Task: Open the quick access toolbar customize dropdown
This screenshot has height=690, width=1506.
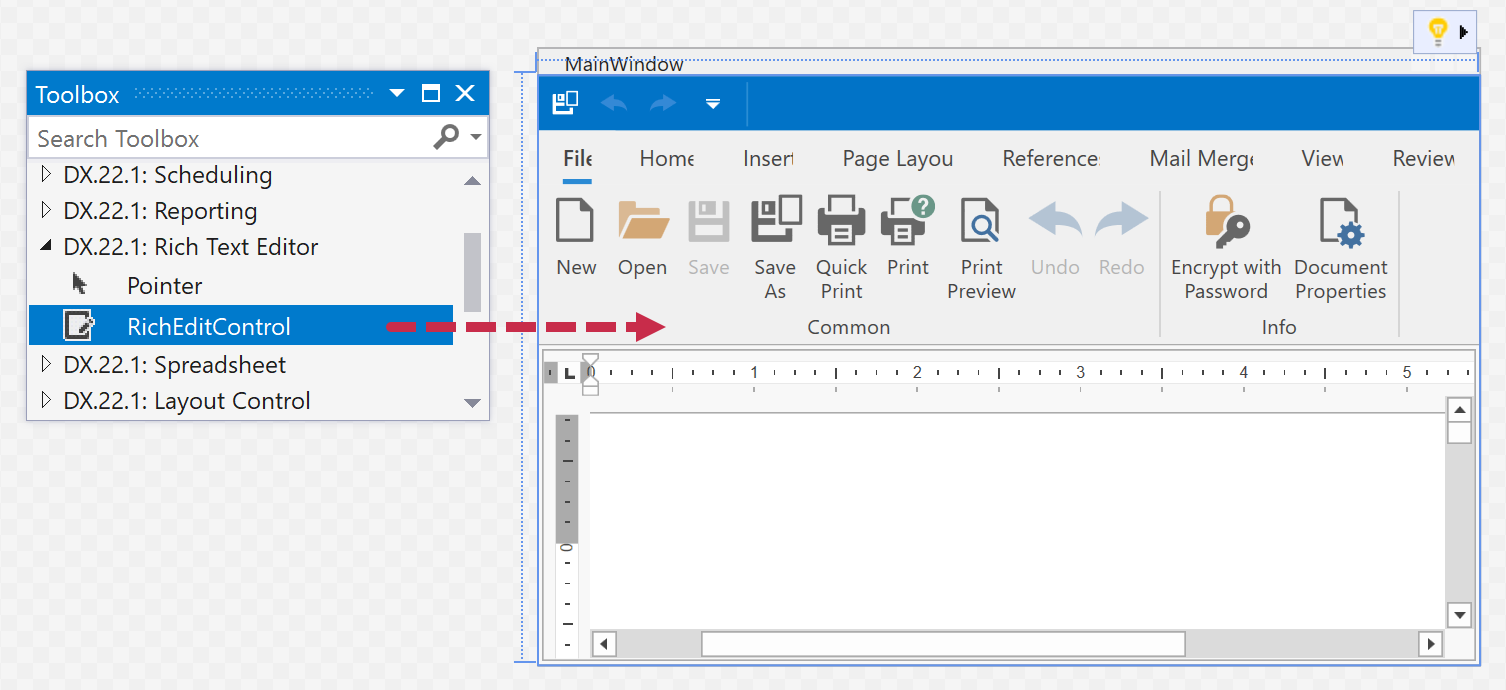Action: pyautogui.click(x=713, y=103)
